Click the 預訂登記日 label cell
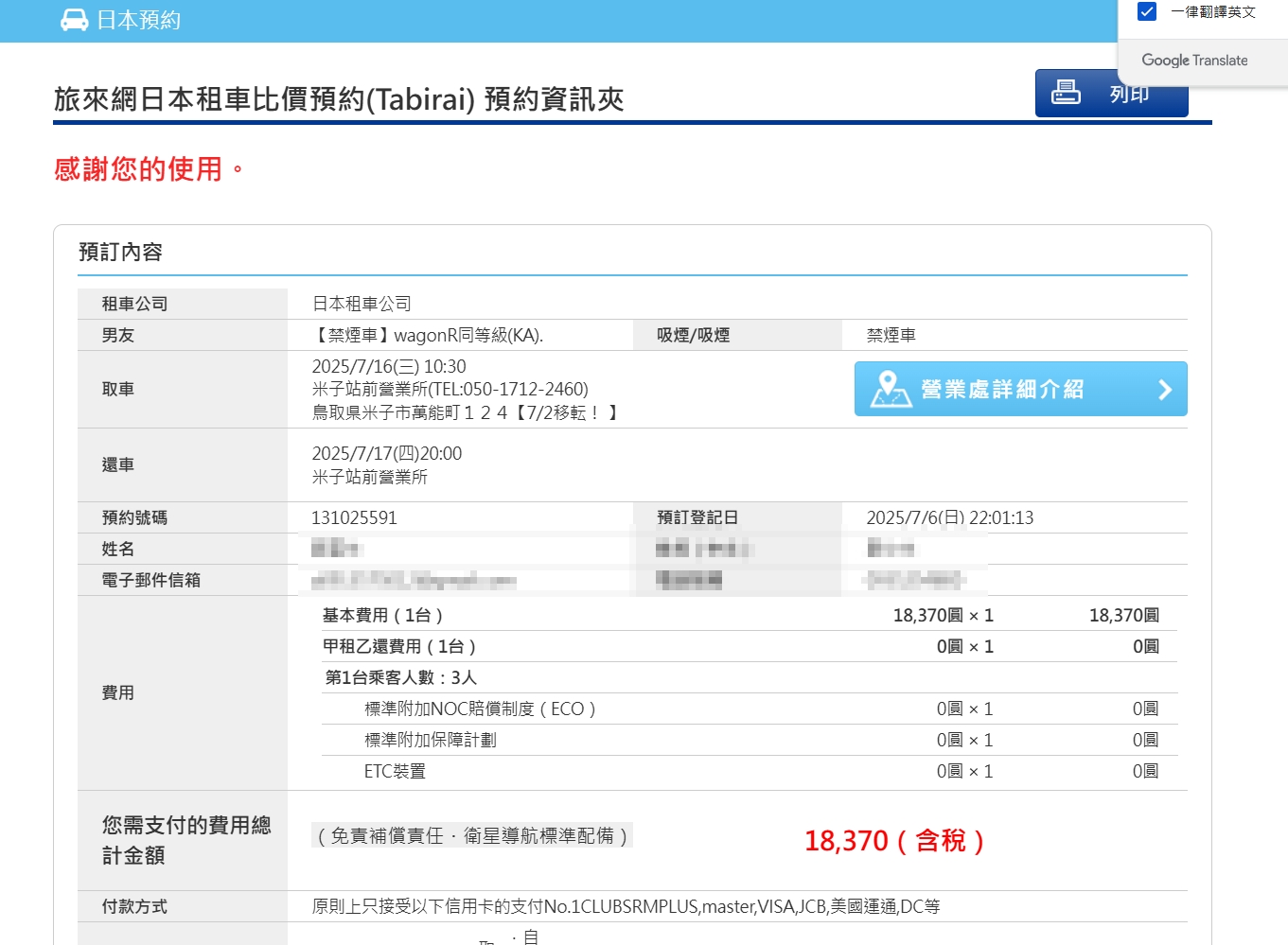The height and width of the screenshot is (945, 1288). [x=737, y=517]
